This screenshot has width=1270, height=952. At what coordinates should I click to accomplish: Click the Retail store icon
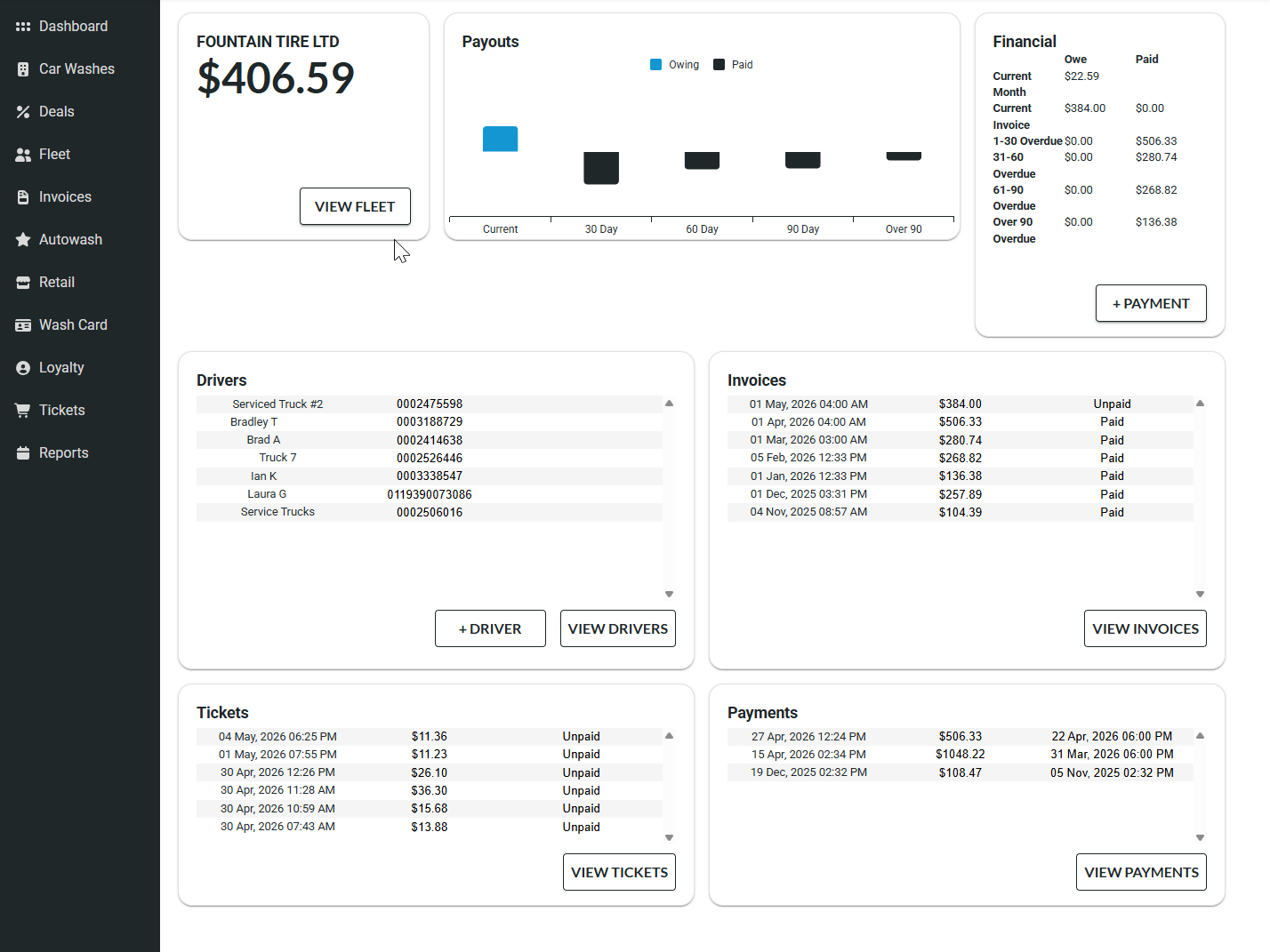coord(23,283)
